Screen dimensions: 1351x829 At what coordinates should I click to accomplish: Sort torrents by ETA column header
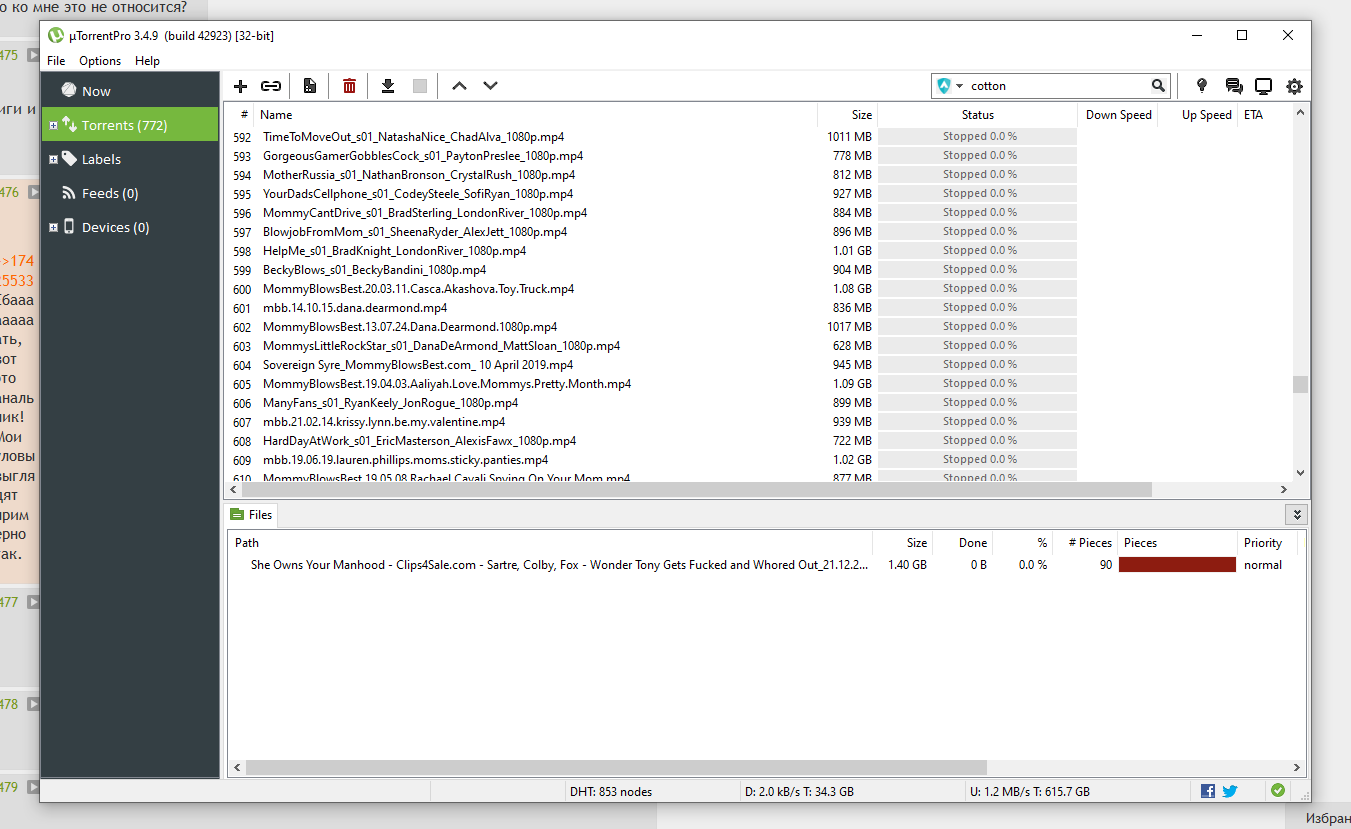[x=1265, y=115]
